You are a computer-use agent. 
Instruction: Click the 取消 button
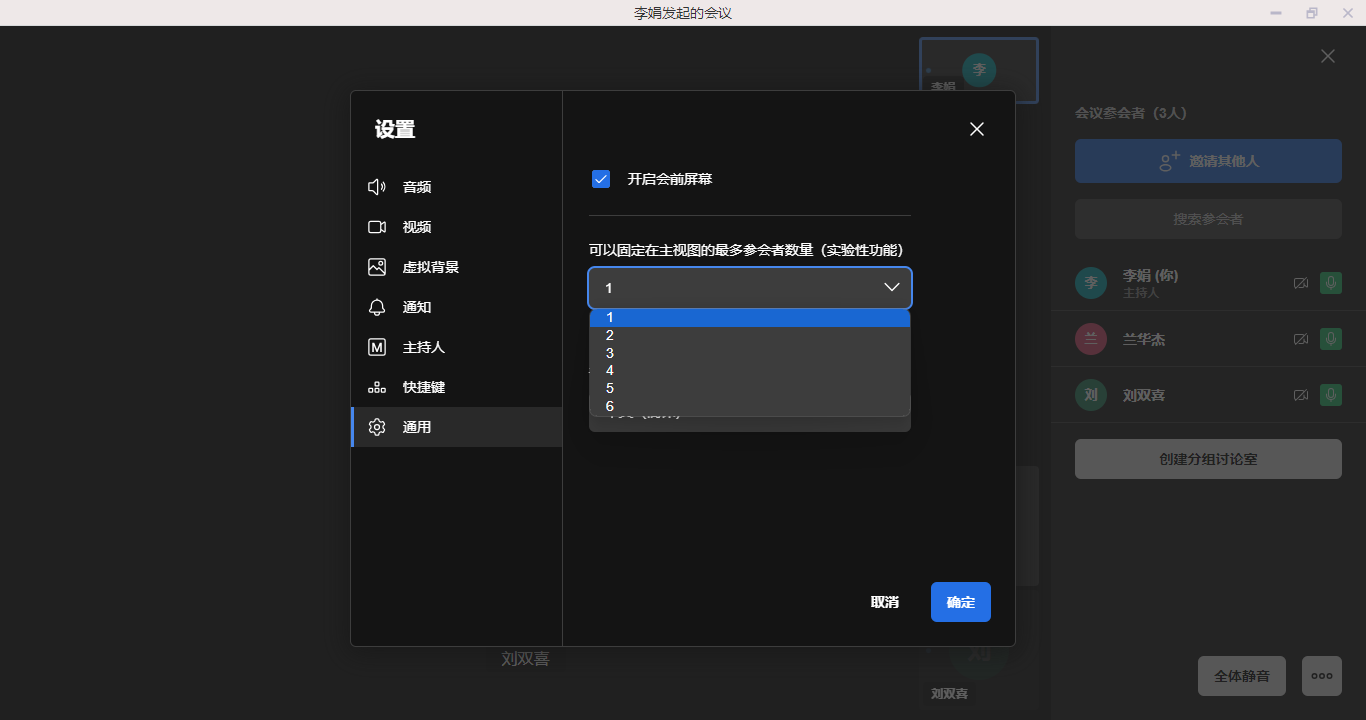click(x=885, y=602)
